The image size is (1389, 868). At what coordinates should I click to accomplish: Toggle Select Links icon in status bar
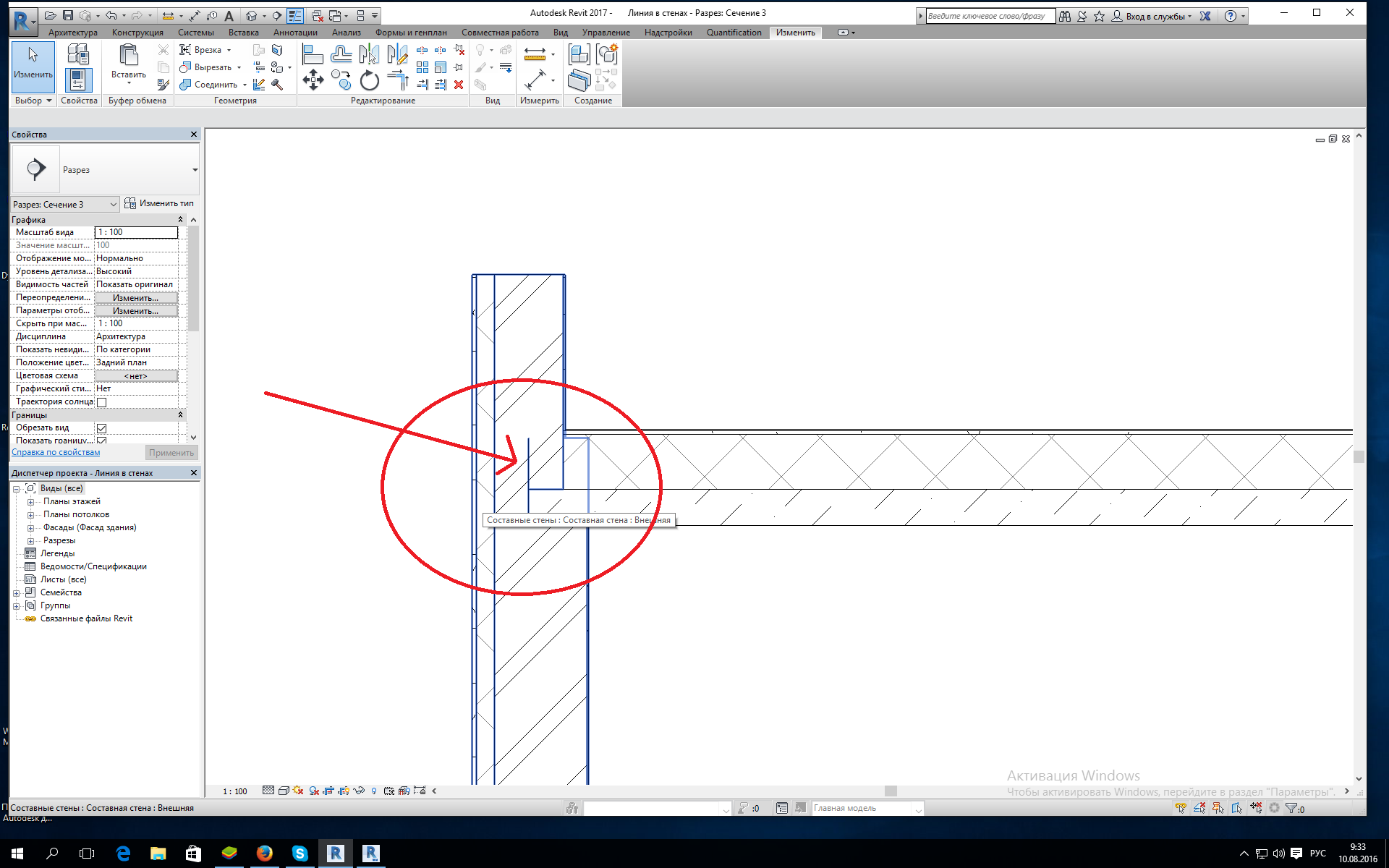(1181, 808)
